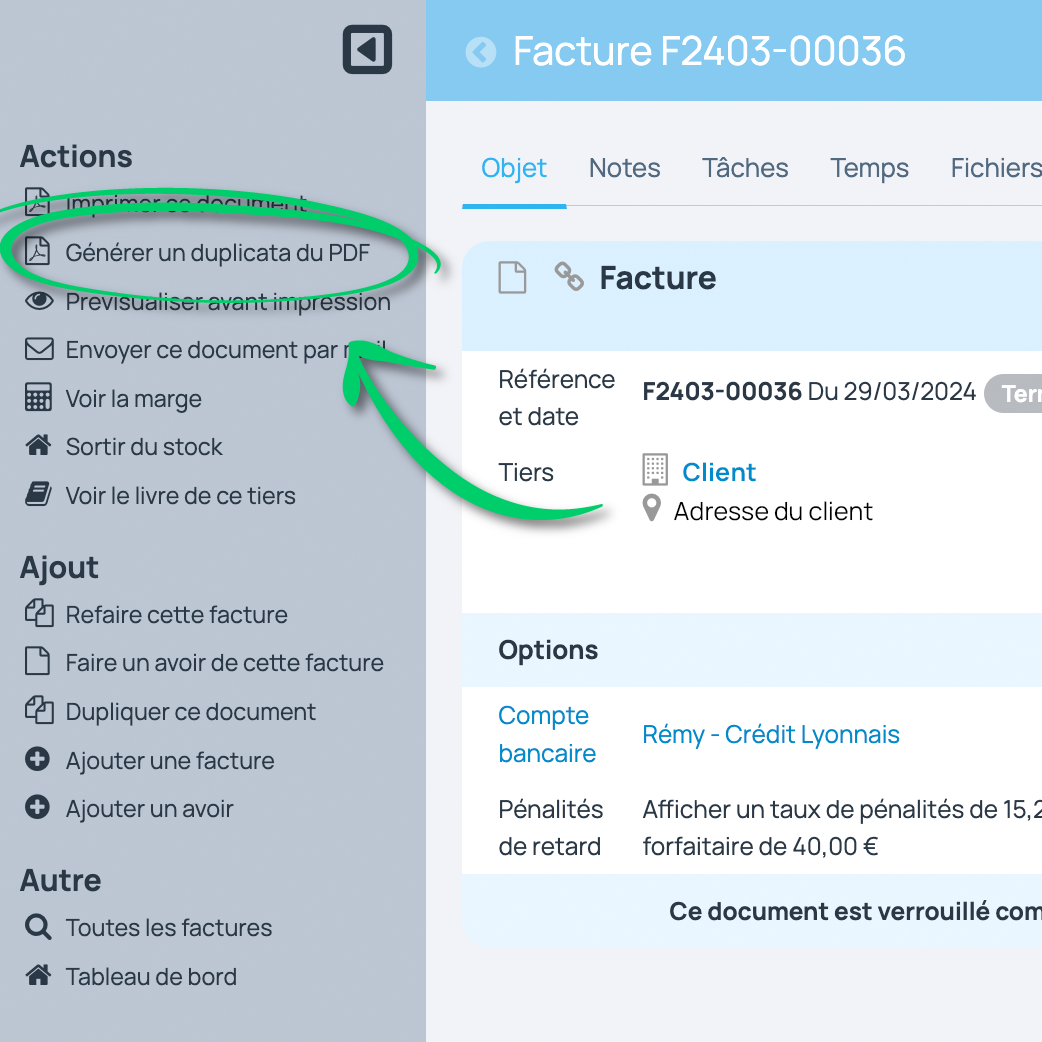Viewport: 1042px width, 1042px height.
Task: Click the Rémy - Crédit Lyonnais bank link
Action: (x=771, y=734)
